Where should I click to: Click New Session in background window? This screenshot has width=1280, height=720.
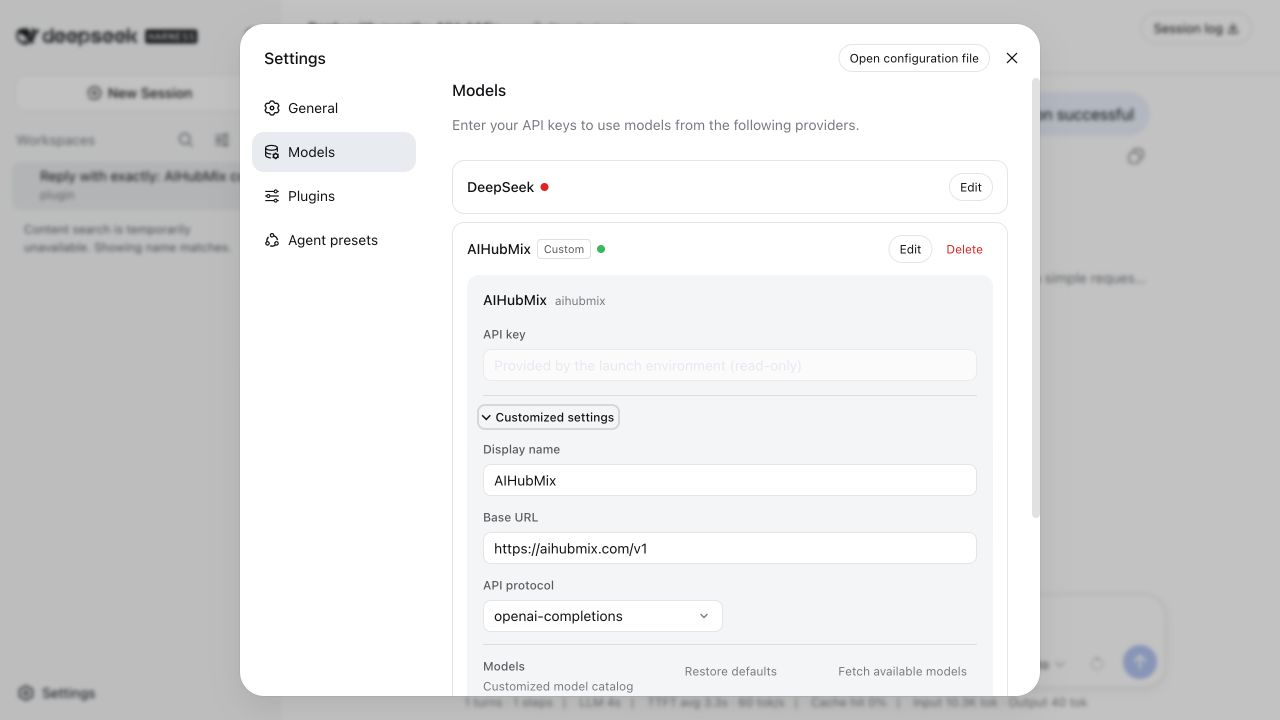point(139,93)
